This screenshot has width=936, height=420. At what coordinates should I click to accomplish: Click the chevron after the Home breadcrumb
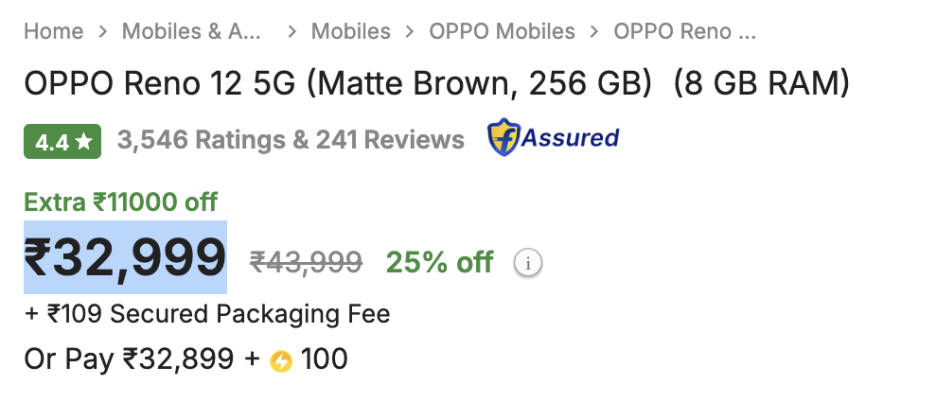click(103, 32)
